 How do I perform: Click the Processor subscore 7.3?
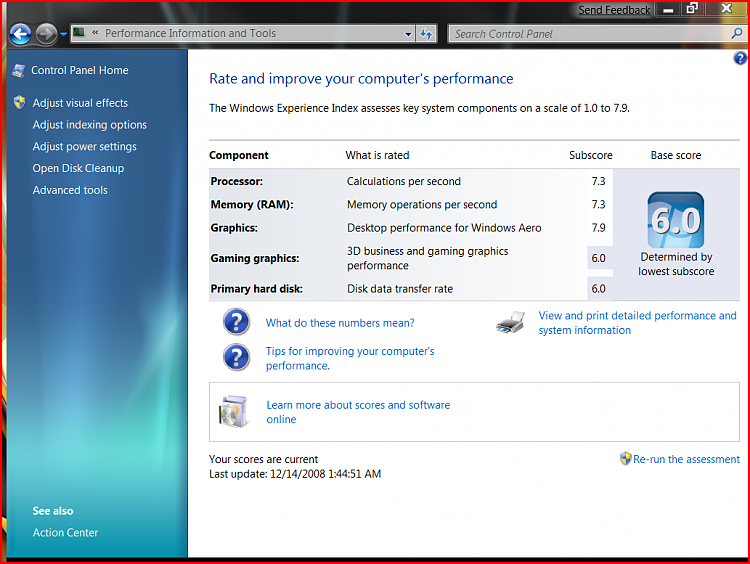coord(598,181)
